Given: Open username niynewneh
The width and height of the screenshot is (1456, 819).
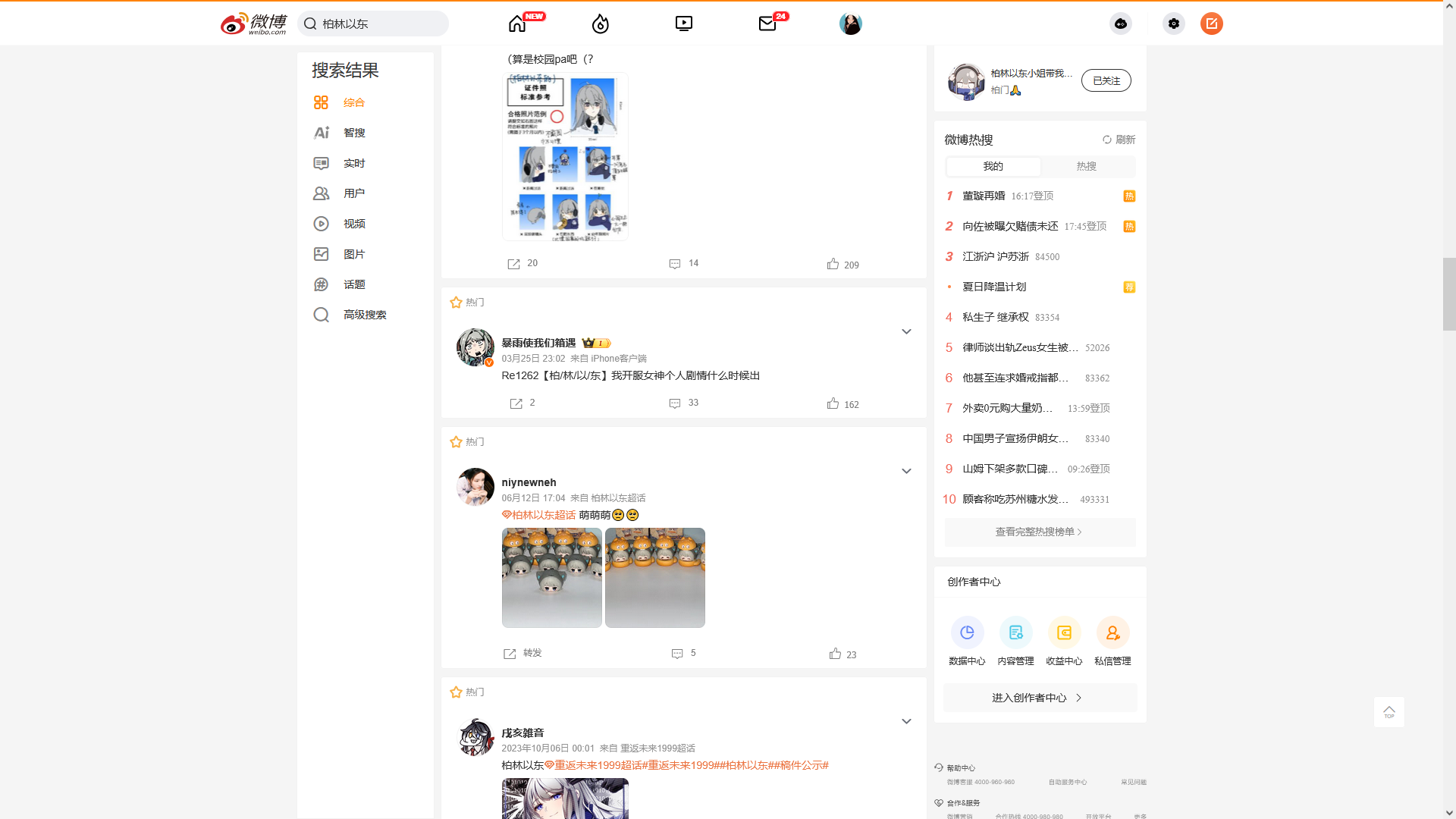Looking at the screenshot, I should 529,482.
